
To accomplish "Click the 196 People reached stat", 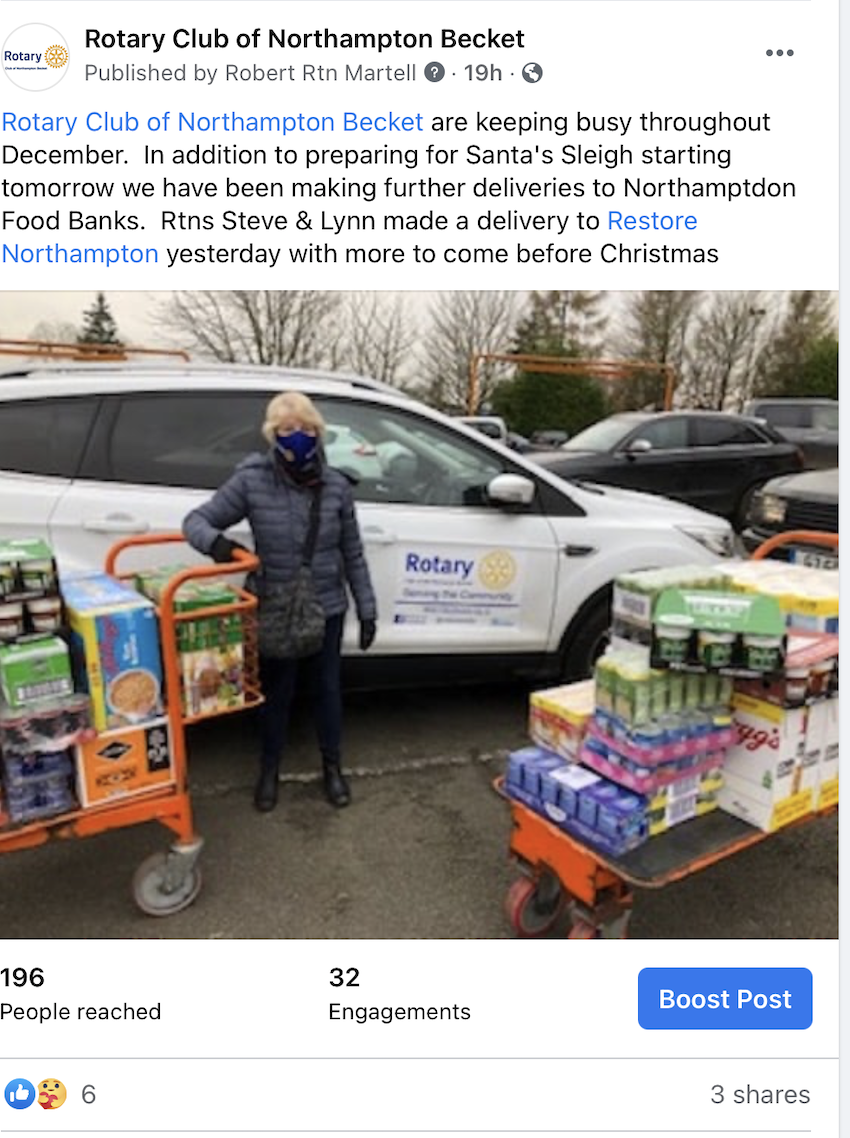I will (x=81, y=994).
